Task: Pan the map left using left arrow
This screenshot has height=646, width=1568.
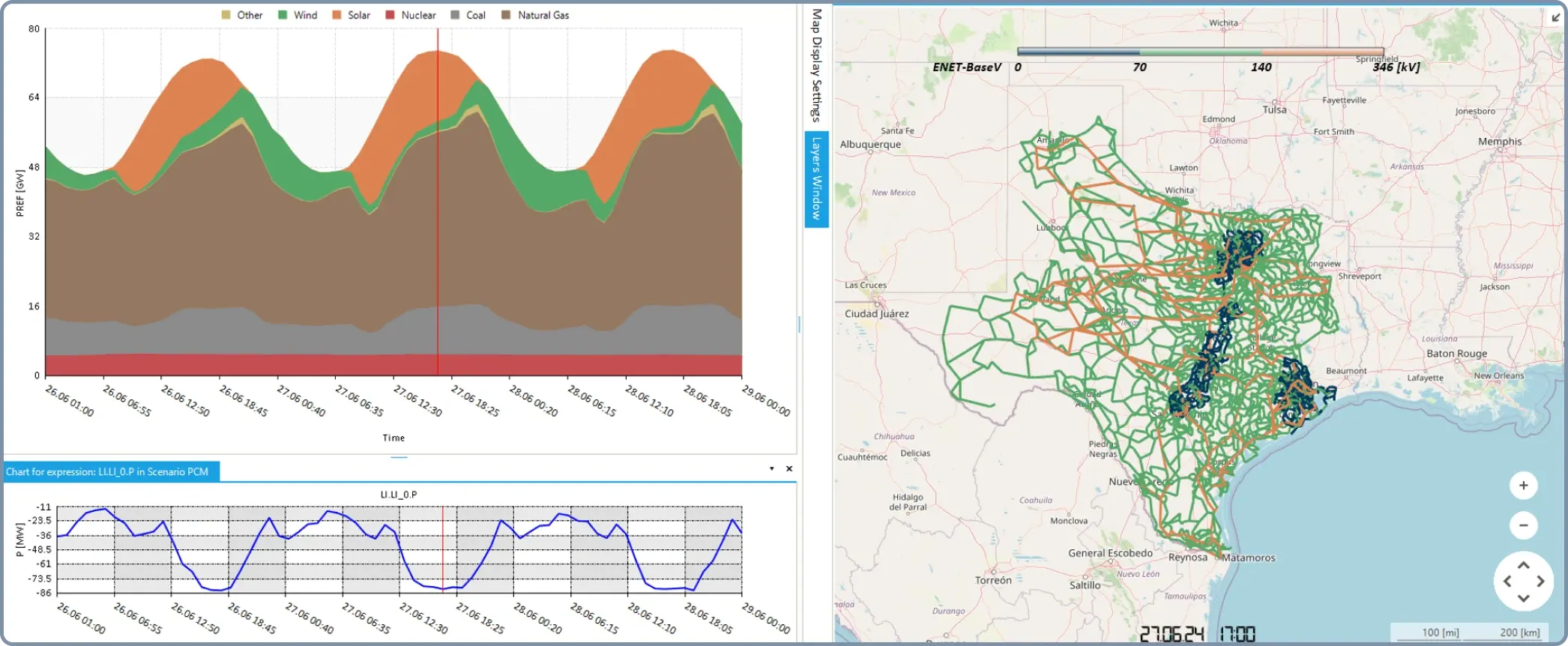Action: pos(1507,582)
